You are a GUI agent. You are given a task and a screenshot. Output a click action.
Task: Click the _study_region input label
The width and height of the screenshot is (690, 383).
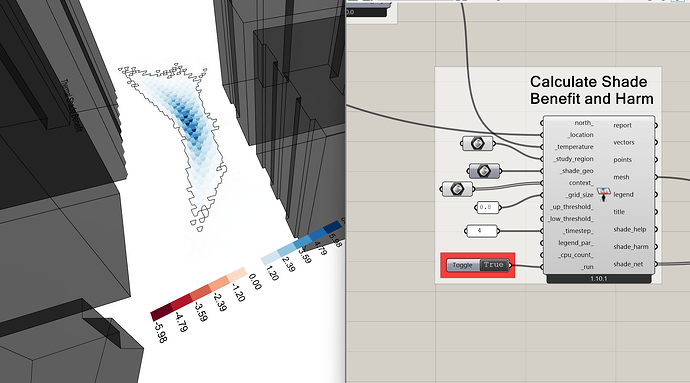[x=573, y=159]
